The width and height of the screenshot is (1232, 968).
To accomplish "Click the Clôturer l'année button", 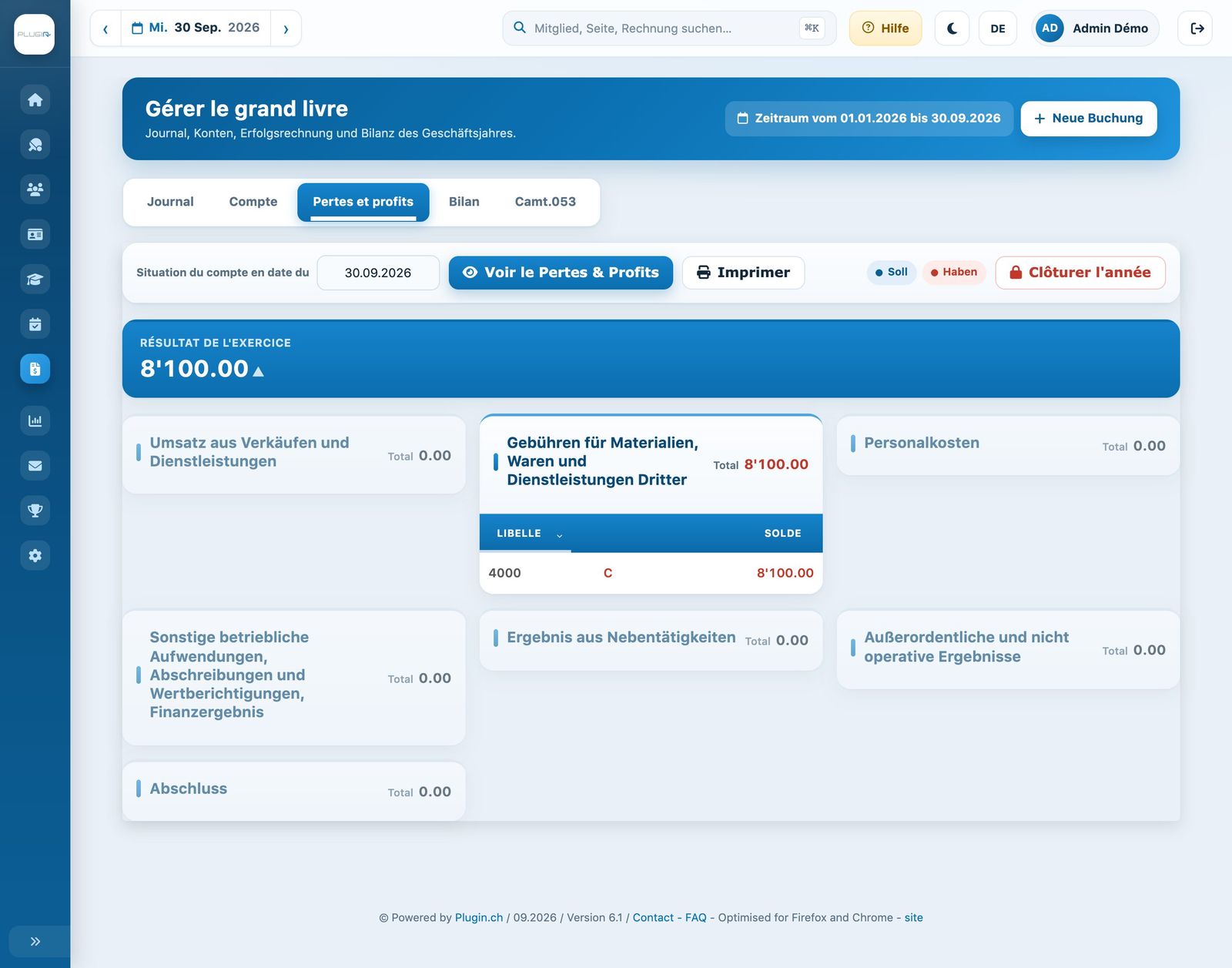I will tap(1080, 273).
